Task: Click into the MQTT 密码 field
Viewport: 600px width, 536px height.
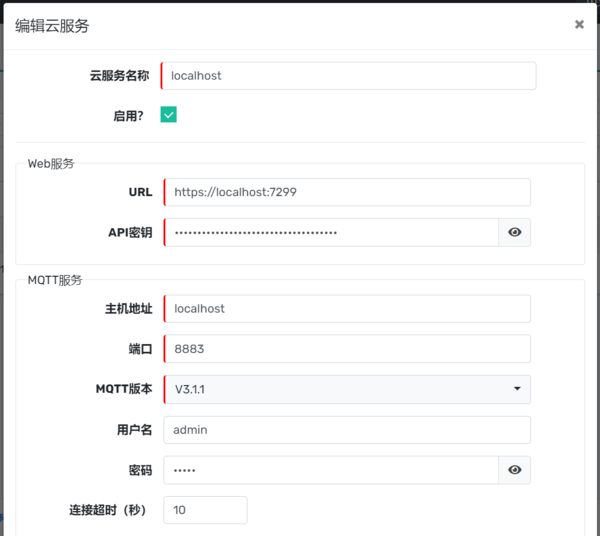Action: (330, 470)
